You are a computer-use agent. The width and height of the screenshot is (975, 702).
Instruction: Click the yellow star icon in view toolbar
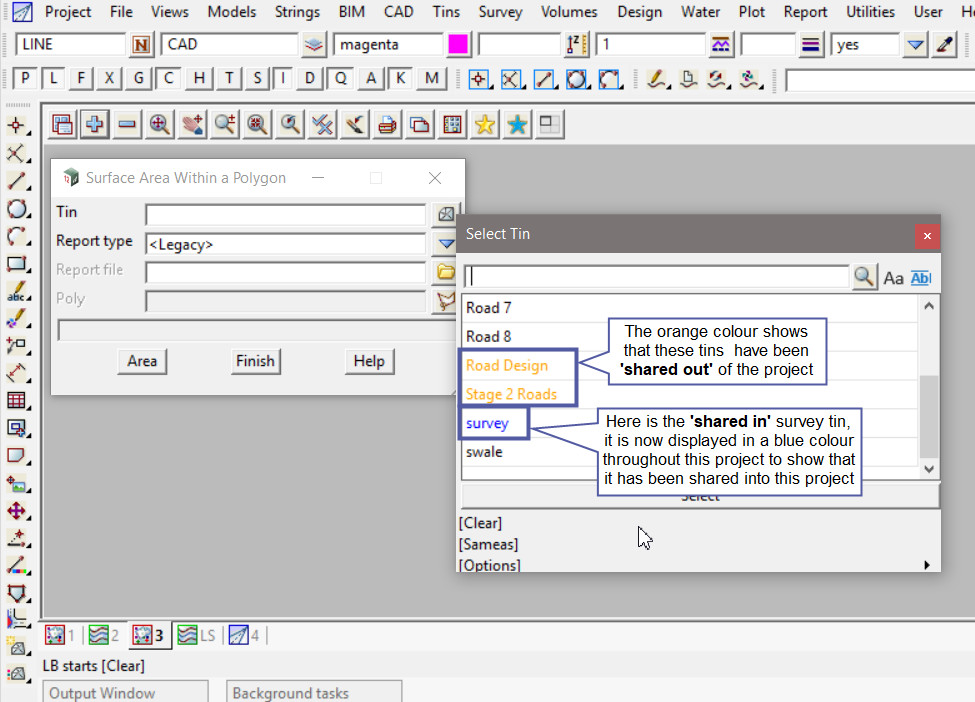(485, 124)
